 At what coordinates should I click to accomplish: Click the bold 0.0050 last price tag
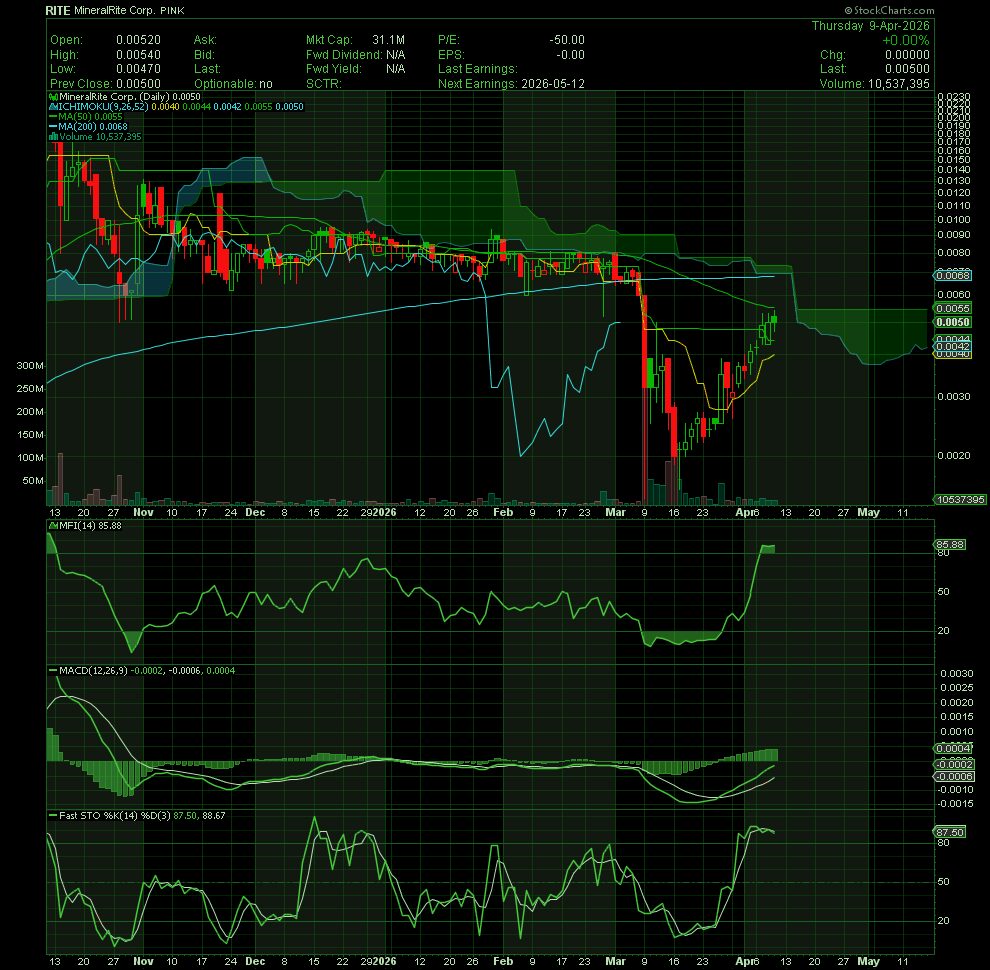[953, 322]
